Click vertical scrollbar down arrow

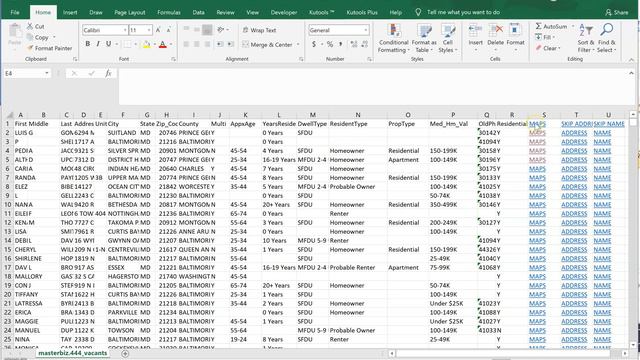(x=632, y=345)
